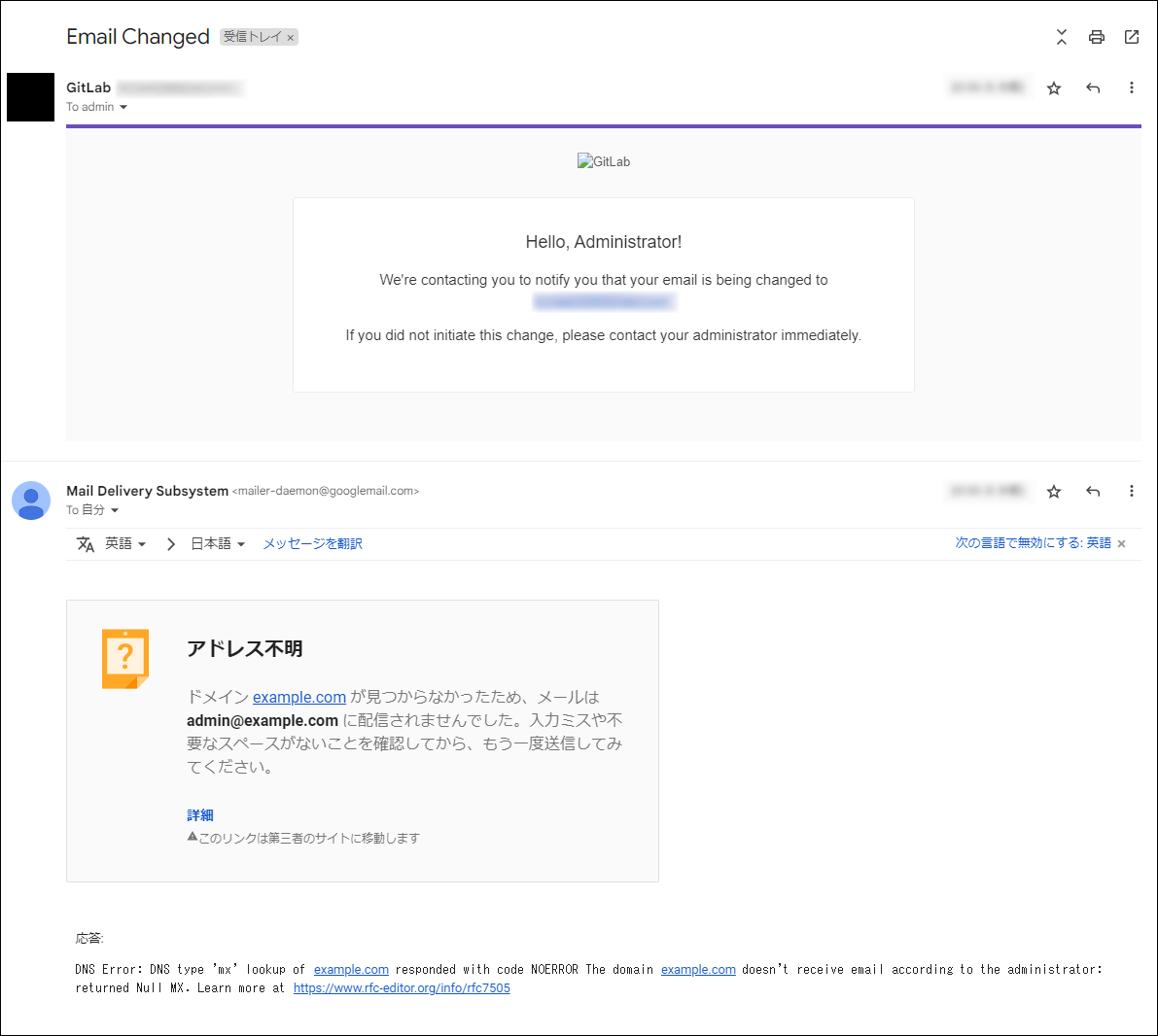Viewport: 1158px width, 1036px height.
Task: Click 次の言語で無効にする: 英語
Action: tap(1033, 543)
